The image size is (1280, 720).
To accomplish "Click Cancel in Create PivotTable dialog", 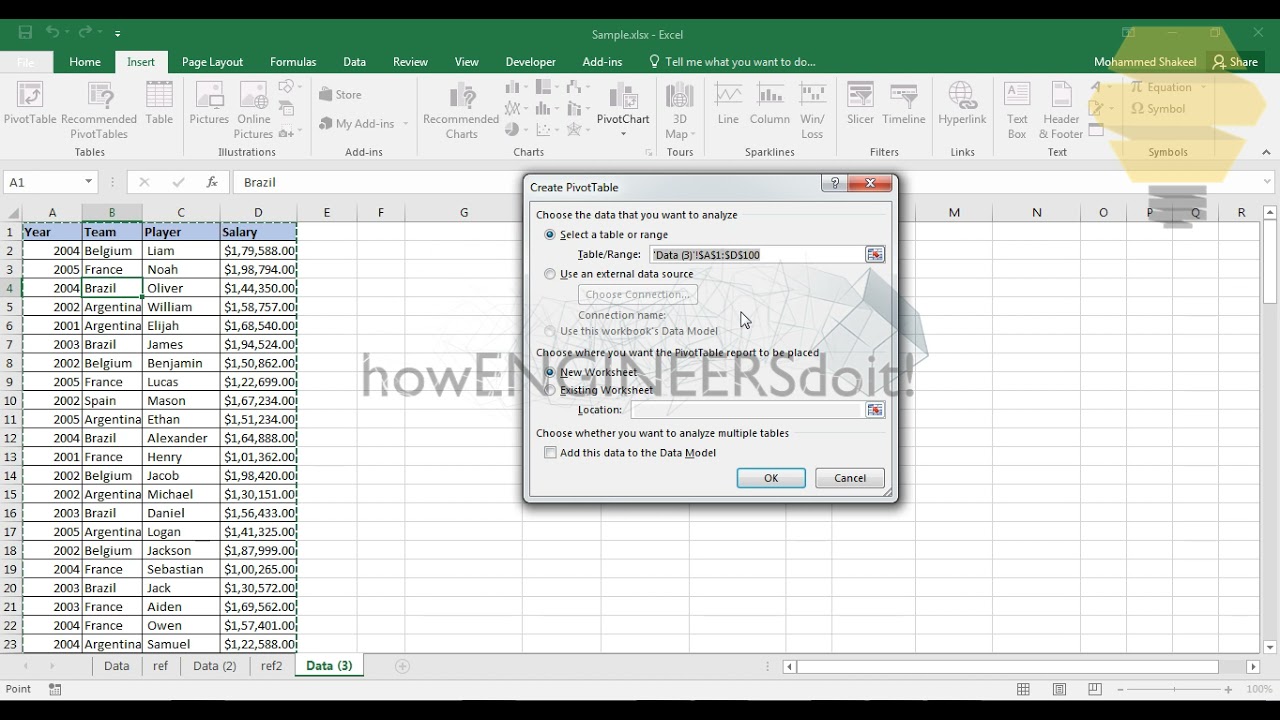I will tap(850, 478).
